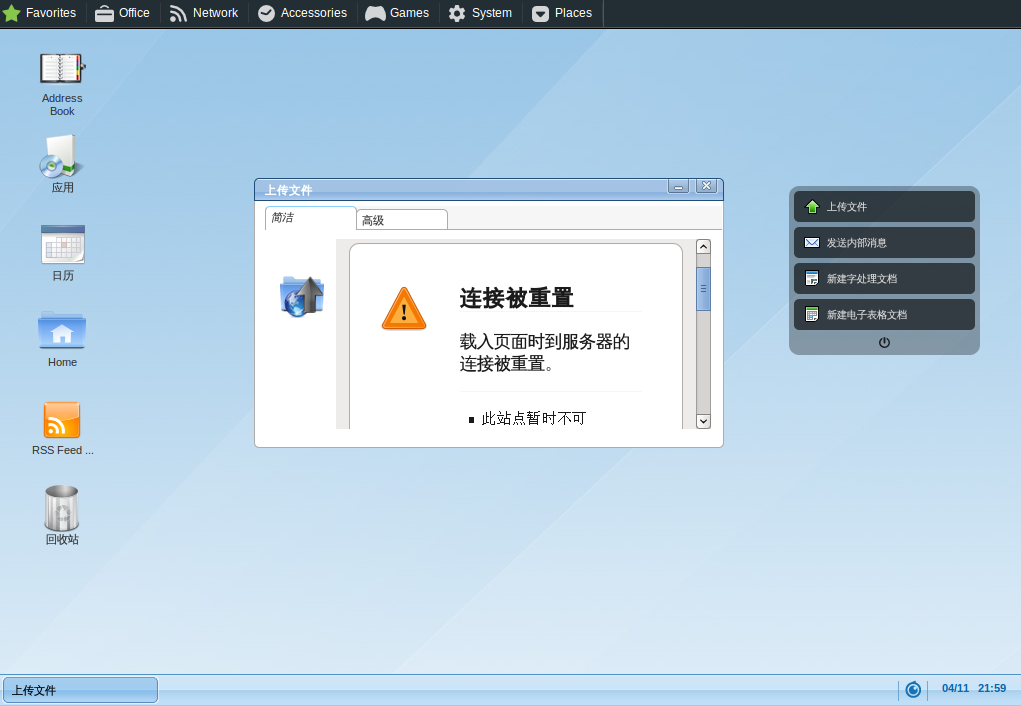
Task: Close the 上传文件 window
Action: click(x=706, y=186)
